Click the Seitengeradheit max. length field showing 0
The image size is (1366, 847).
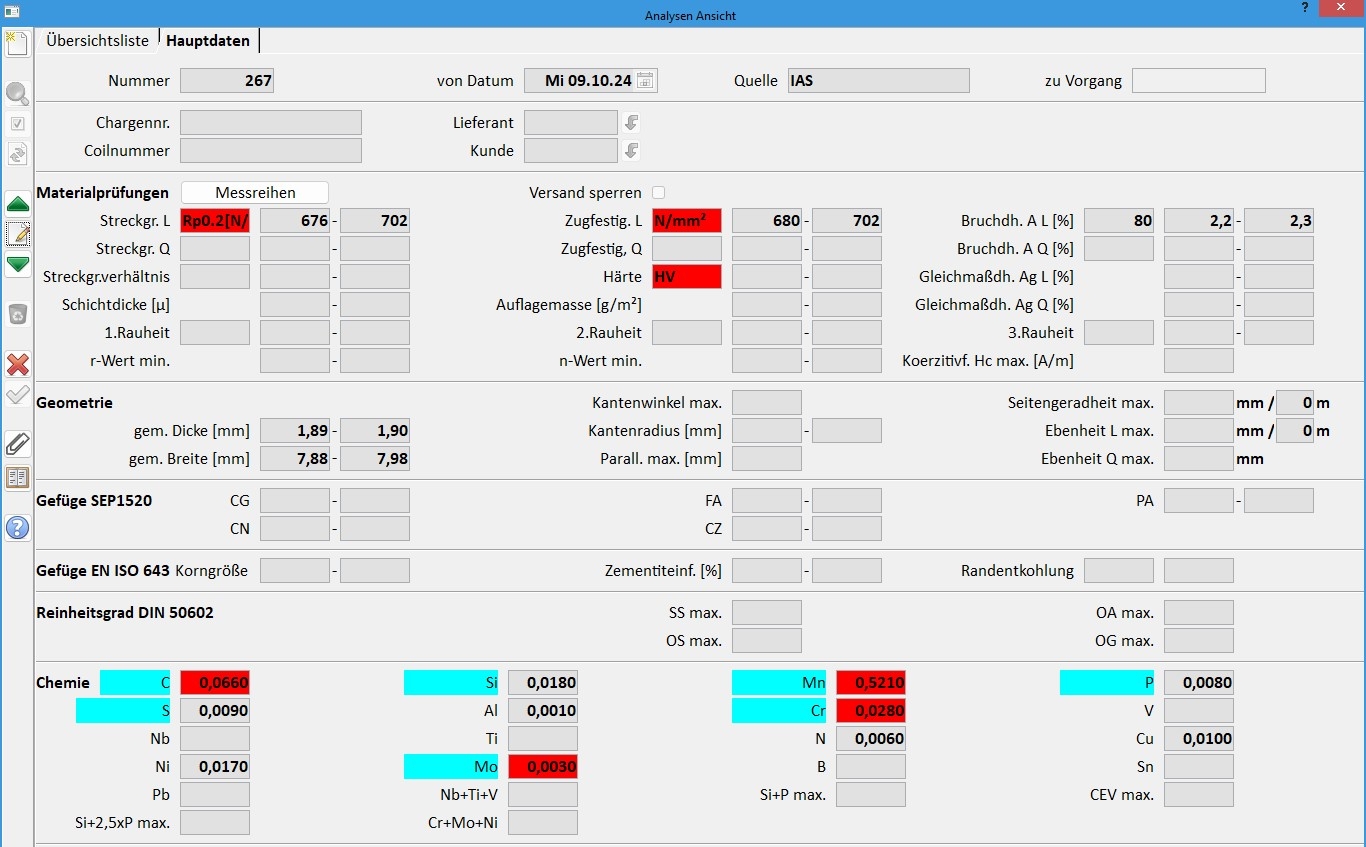(1295, 403)
